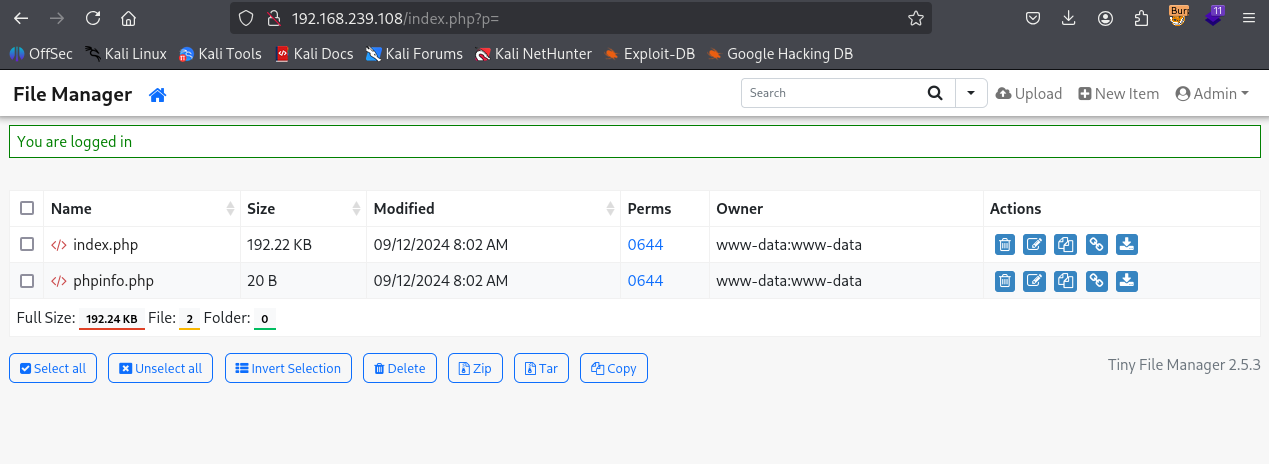Click the direct link icon for index.php
This screenshot has width=1269, height=464.
click(x=1097, y=245)
